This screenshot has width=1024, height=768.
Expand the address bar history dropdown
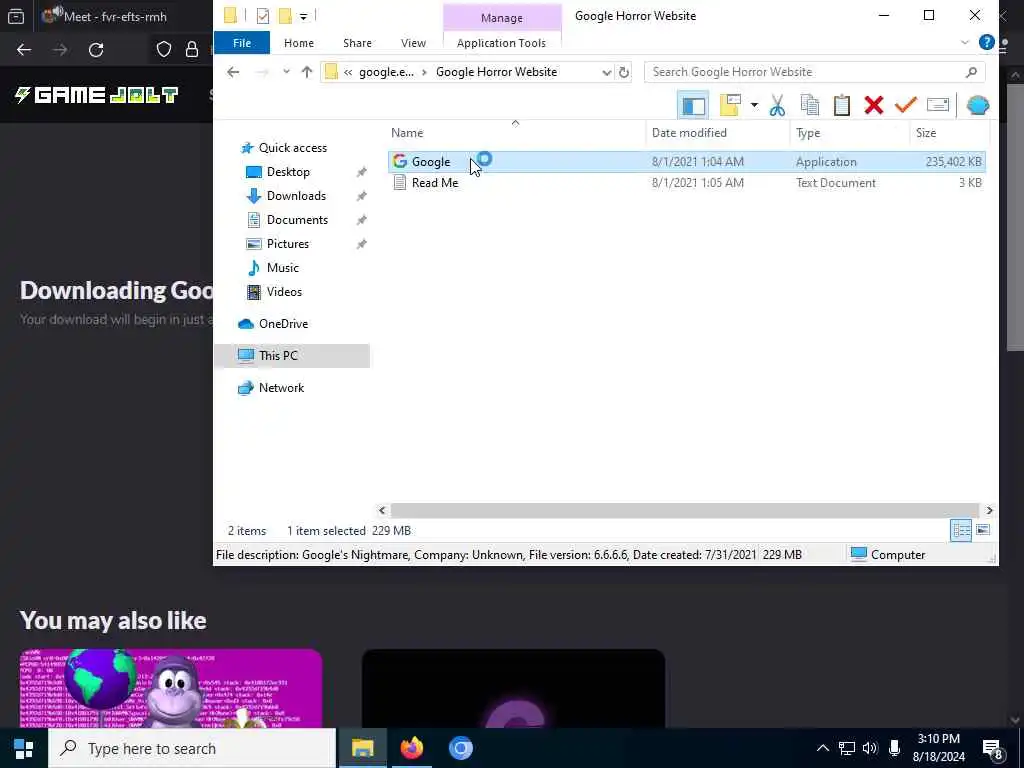607,72
